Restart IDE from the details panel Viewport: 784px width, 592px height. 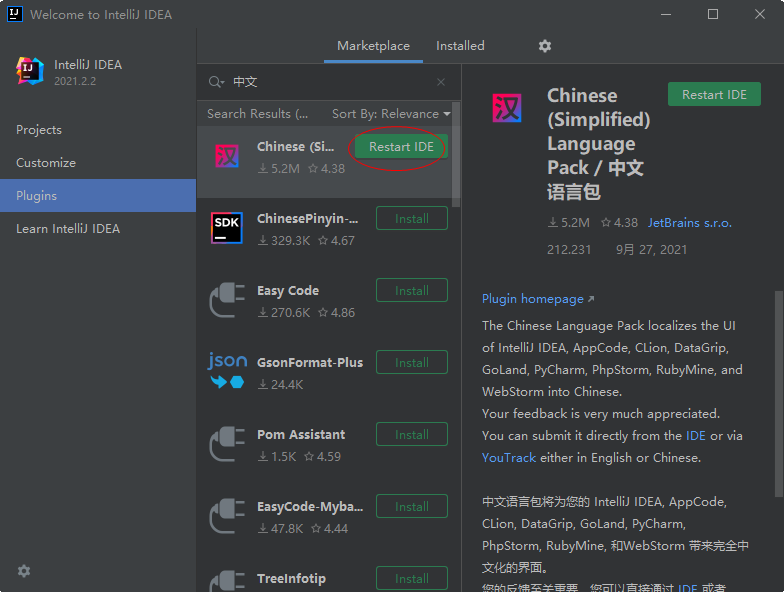714,94
